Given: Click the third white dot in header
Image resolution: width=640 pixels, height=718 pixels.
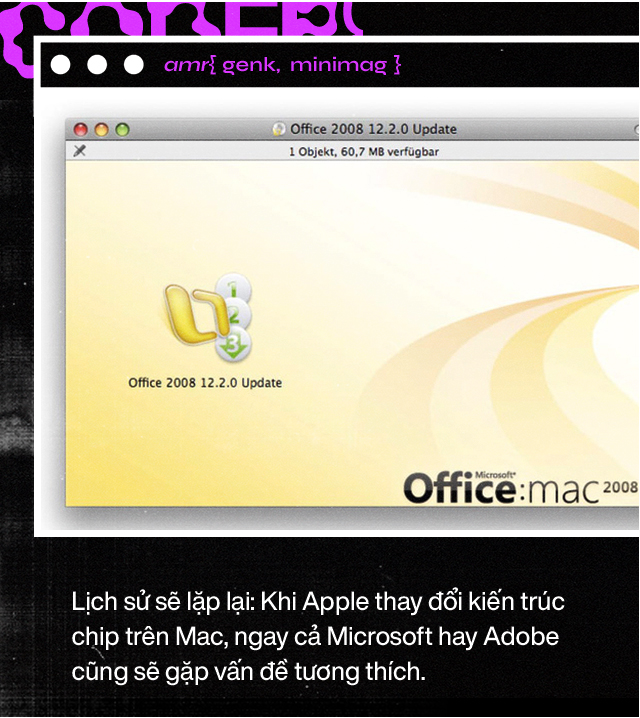Looking at the screenshot, I should 133,65.
